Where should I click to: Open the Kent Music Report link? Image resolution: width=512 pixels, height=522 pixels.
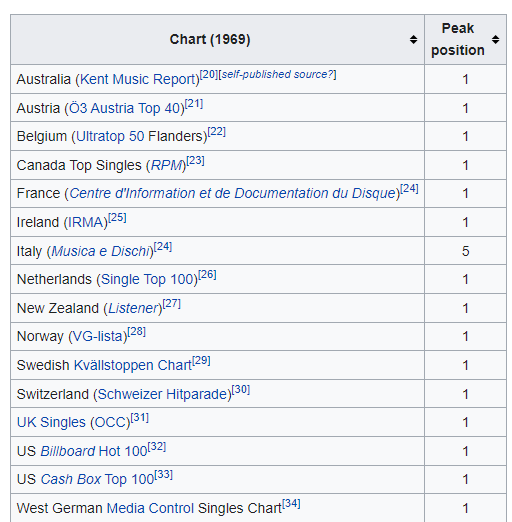point(137,79)
